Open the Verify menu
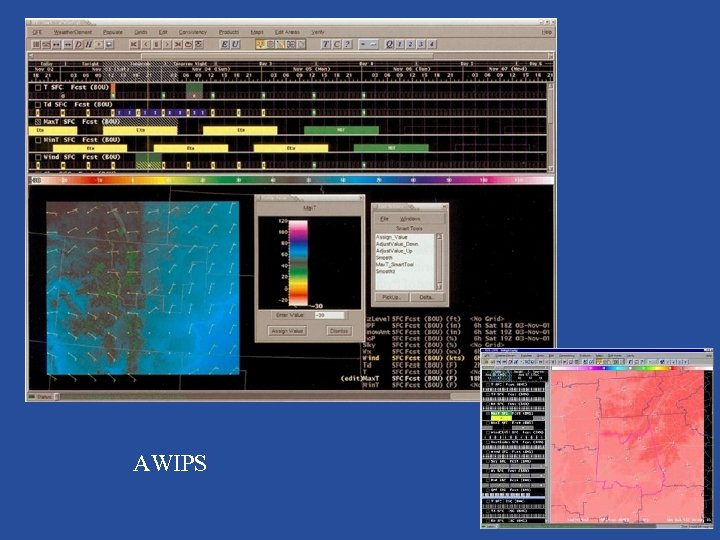The height and width of the screenshot is (540, 720). pos(318,32)
